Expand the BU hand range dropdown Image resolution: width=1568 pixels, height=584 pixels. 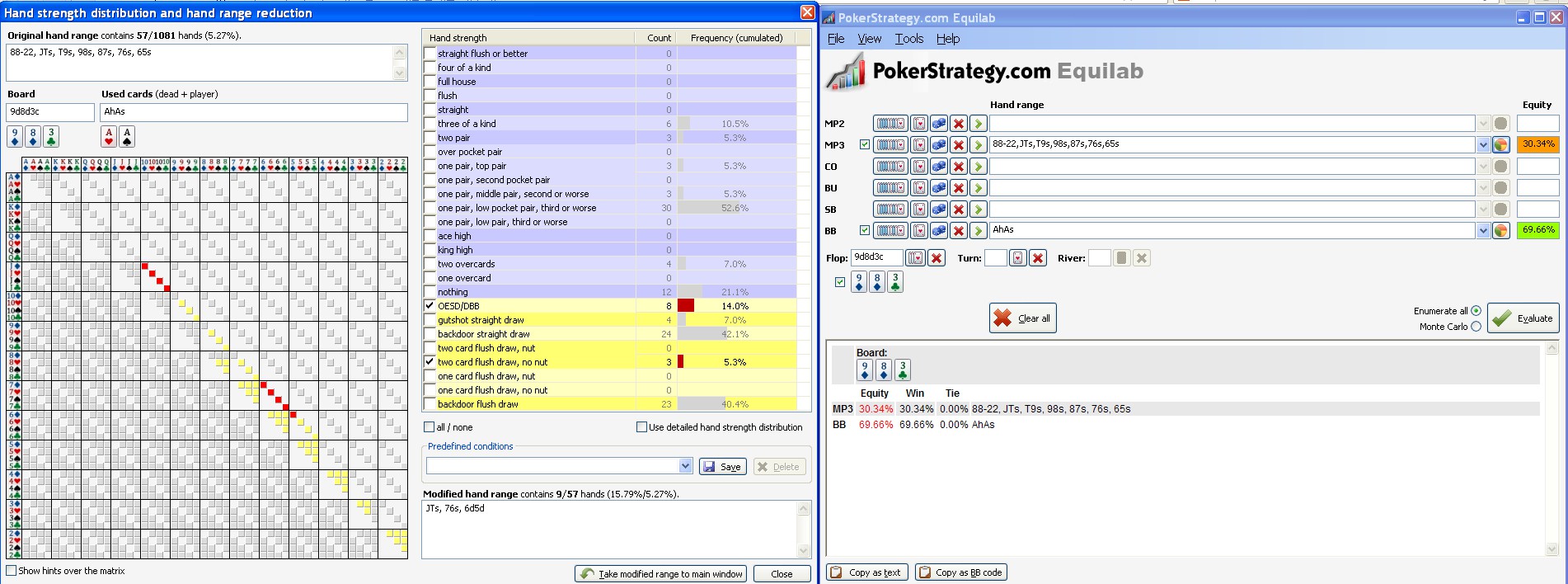point(1483,188)
